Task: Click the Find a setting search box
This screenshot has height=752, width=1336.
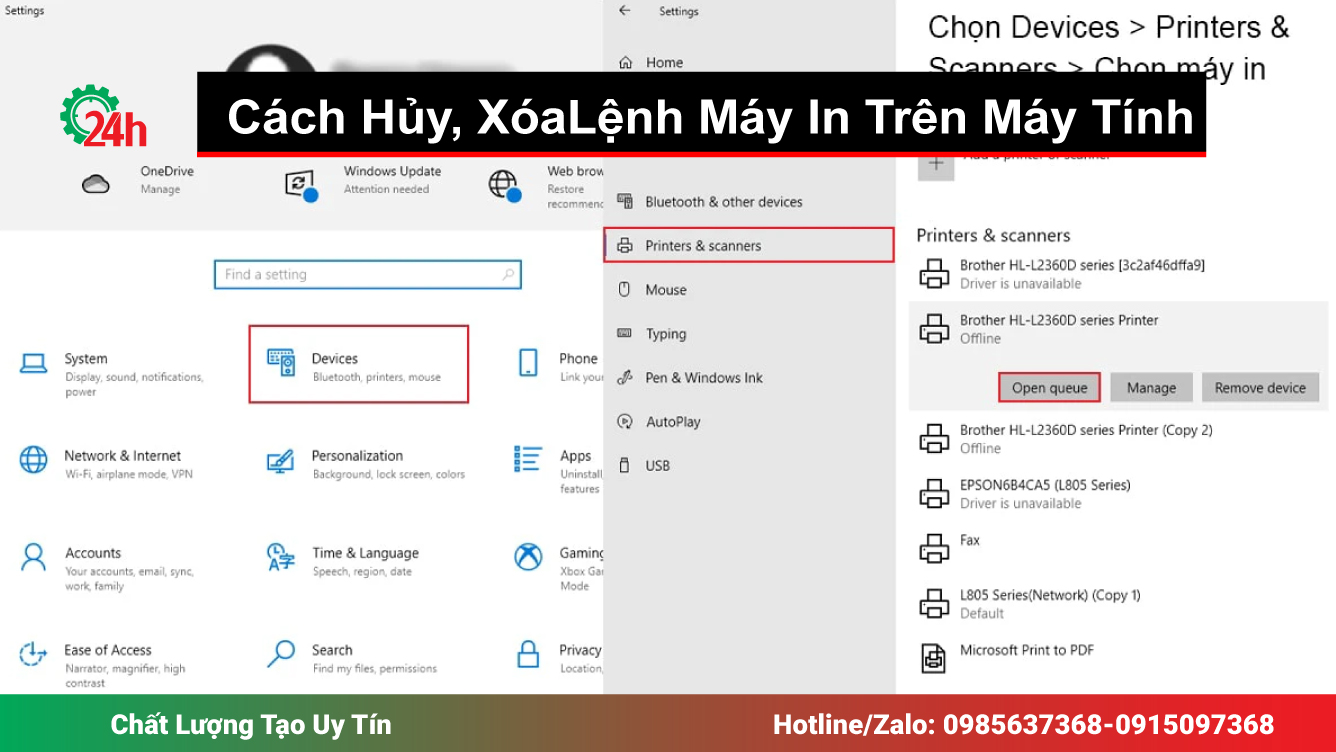Action: pyautogui.click(x=368, y=274)
